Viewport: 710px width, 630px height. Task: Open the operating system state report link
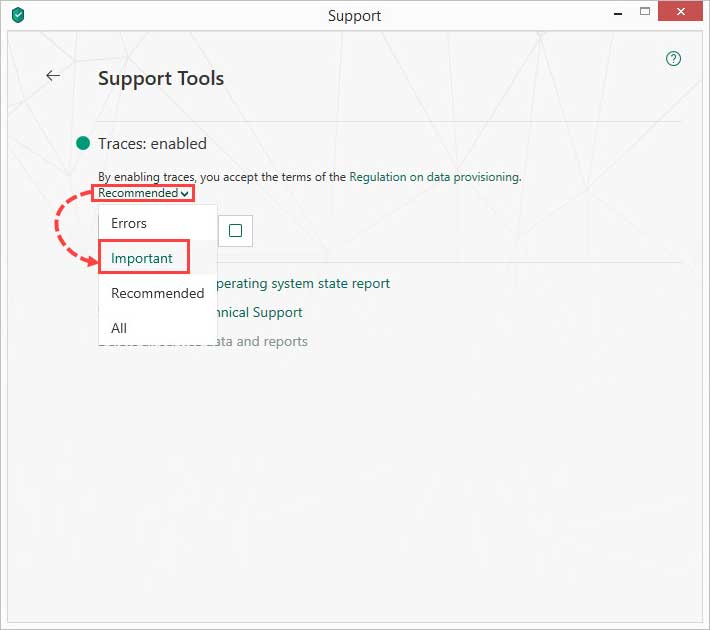(x=303, y=284)
